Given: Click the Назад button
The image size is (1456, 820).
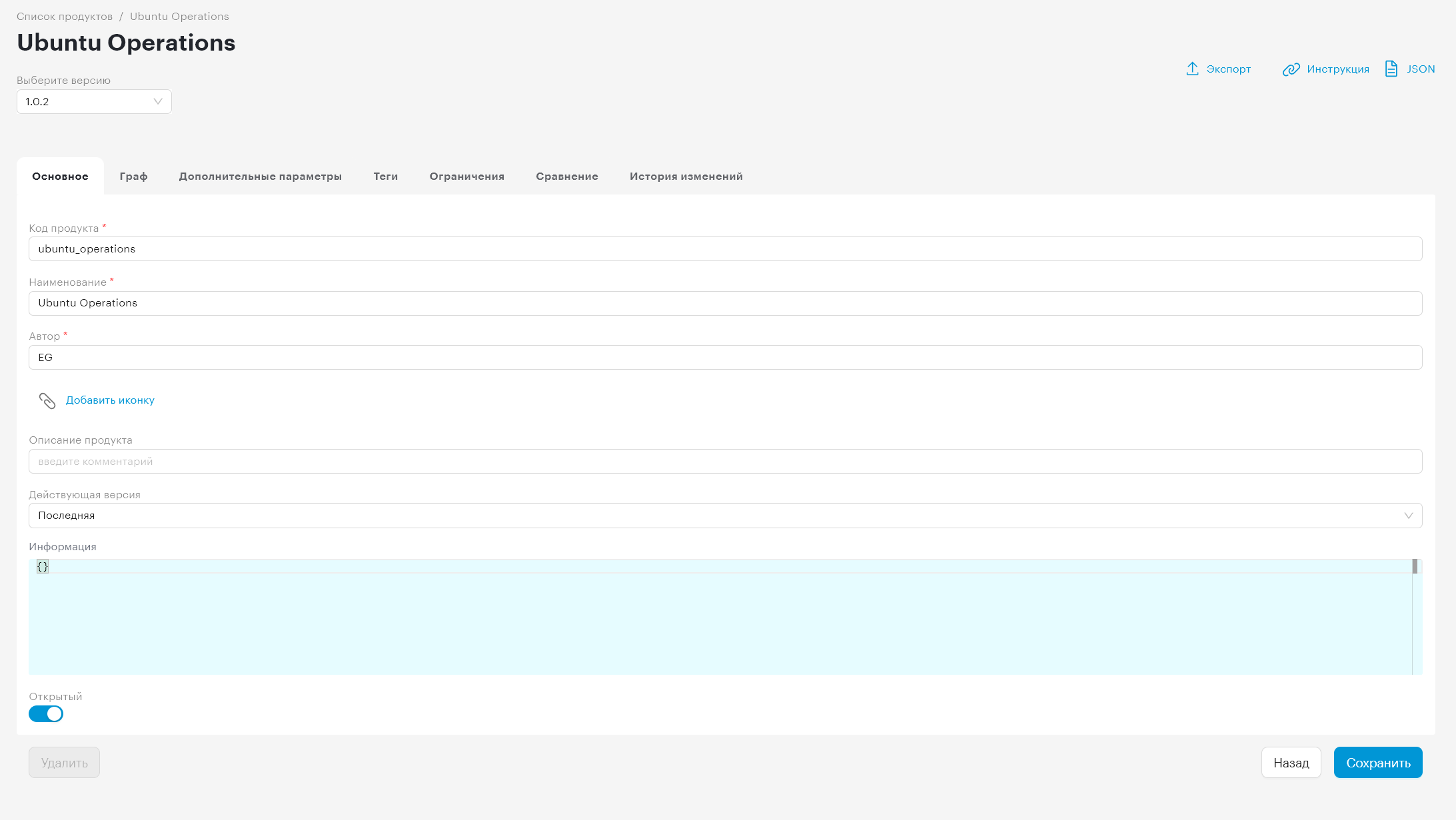Looking at the screenshot, I should tap(1291, 763).
